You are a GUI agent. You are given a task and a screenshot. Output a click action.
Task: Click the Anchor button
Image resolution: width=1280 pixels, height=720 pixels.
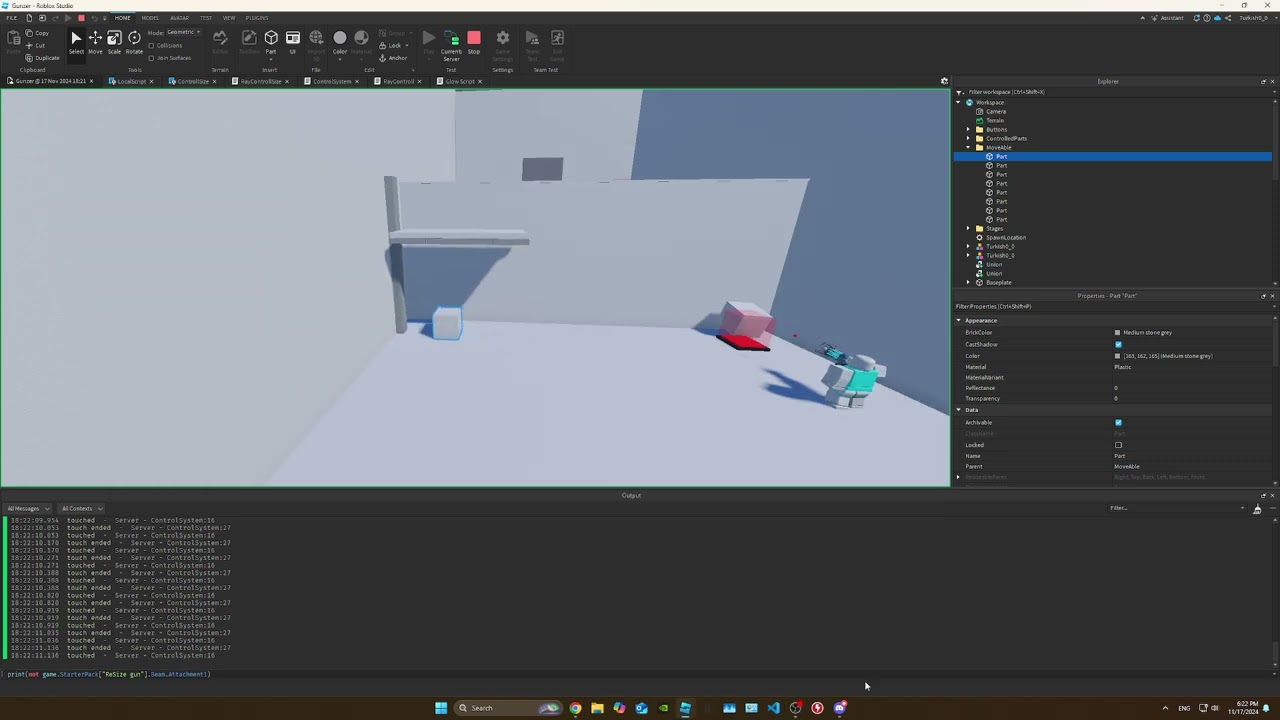pyautogui.click(x=393, y=58)
